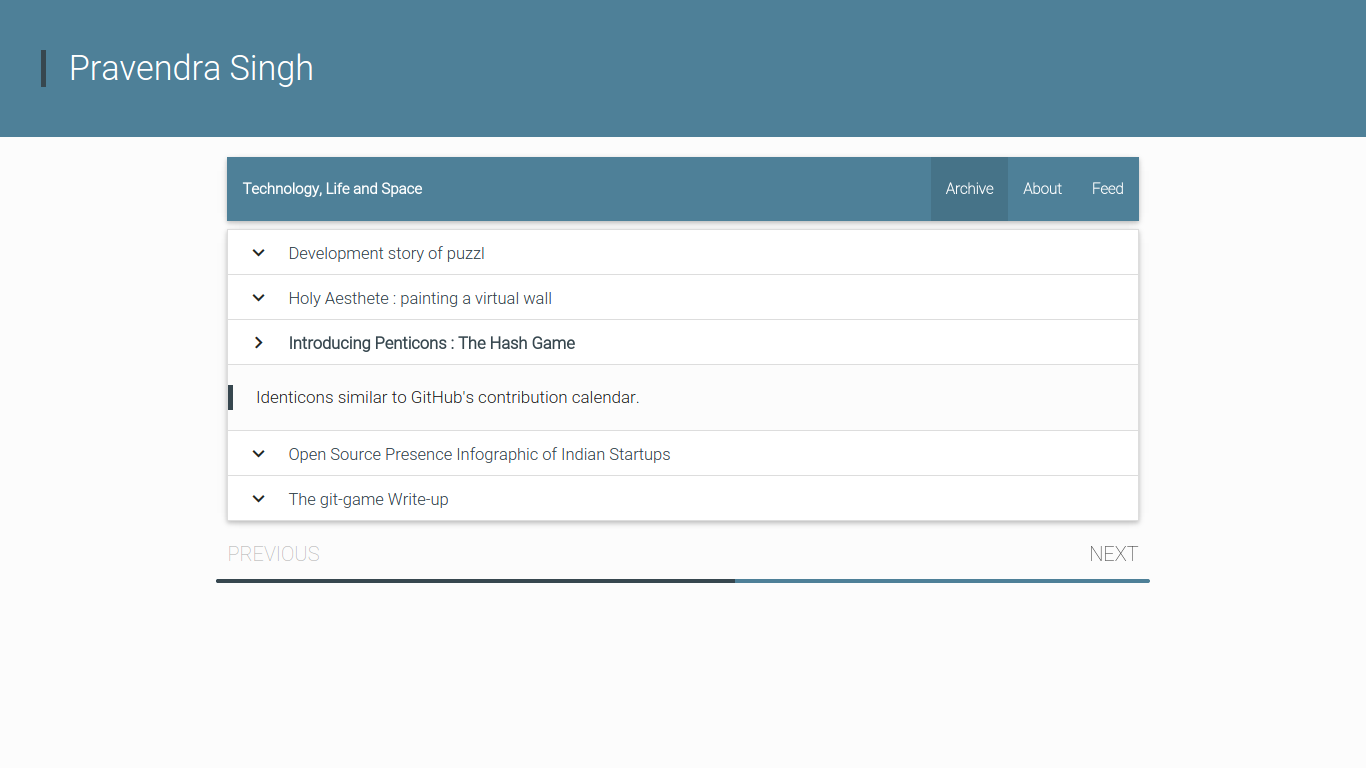Image resolution: width=1366 pixels, height=768 pixels.
Task: Go to the PREVIOUS page
Action: [274, 554]
